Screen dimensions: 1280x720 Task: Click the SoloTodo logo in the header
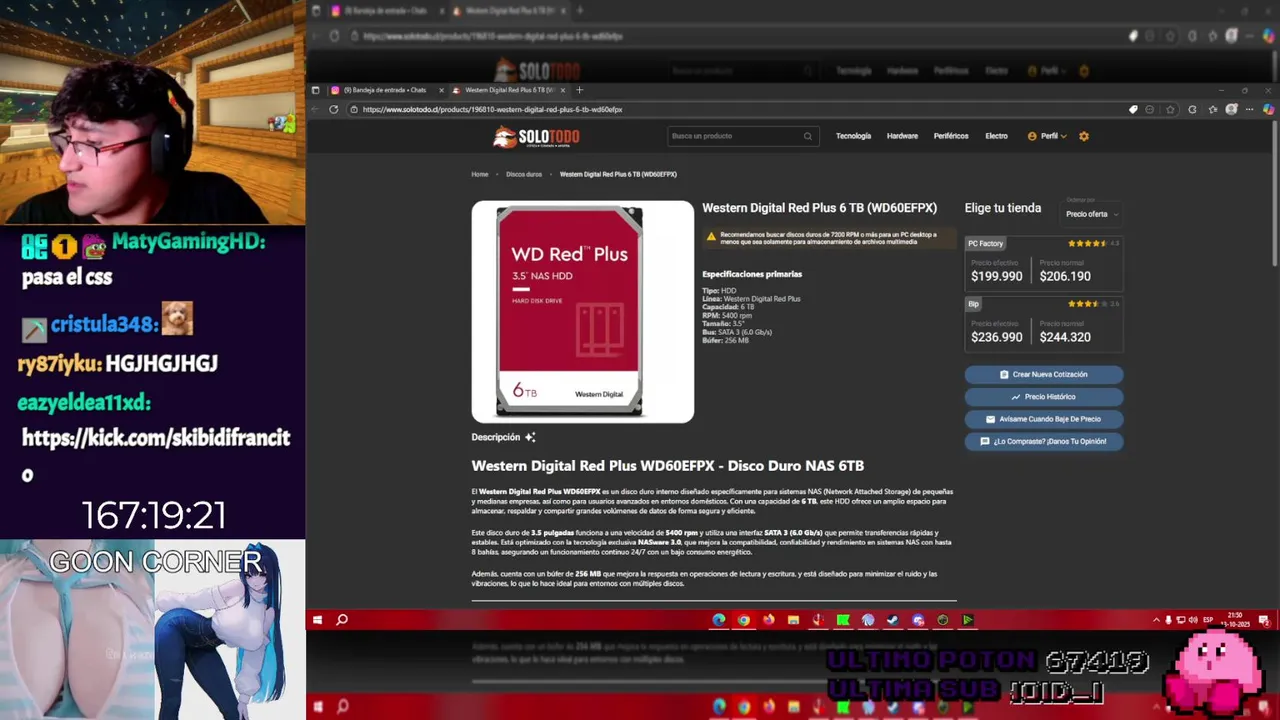click(x=535, y=136)
